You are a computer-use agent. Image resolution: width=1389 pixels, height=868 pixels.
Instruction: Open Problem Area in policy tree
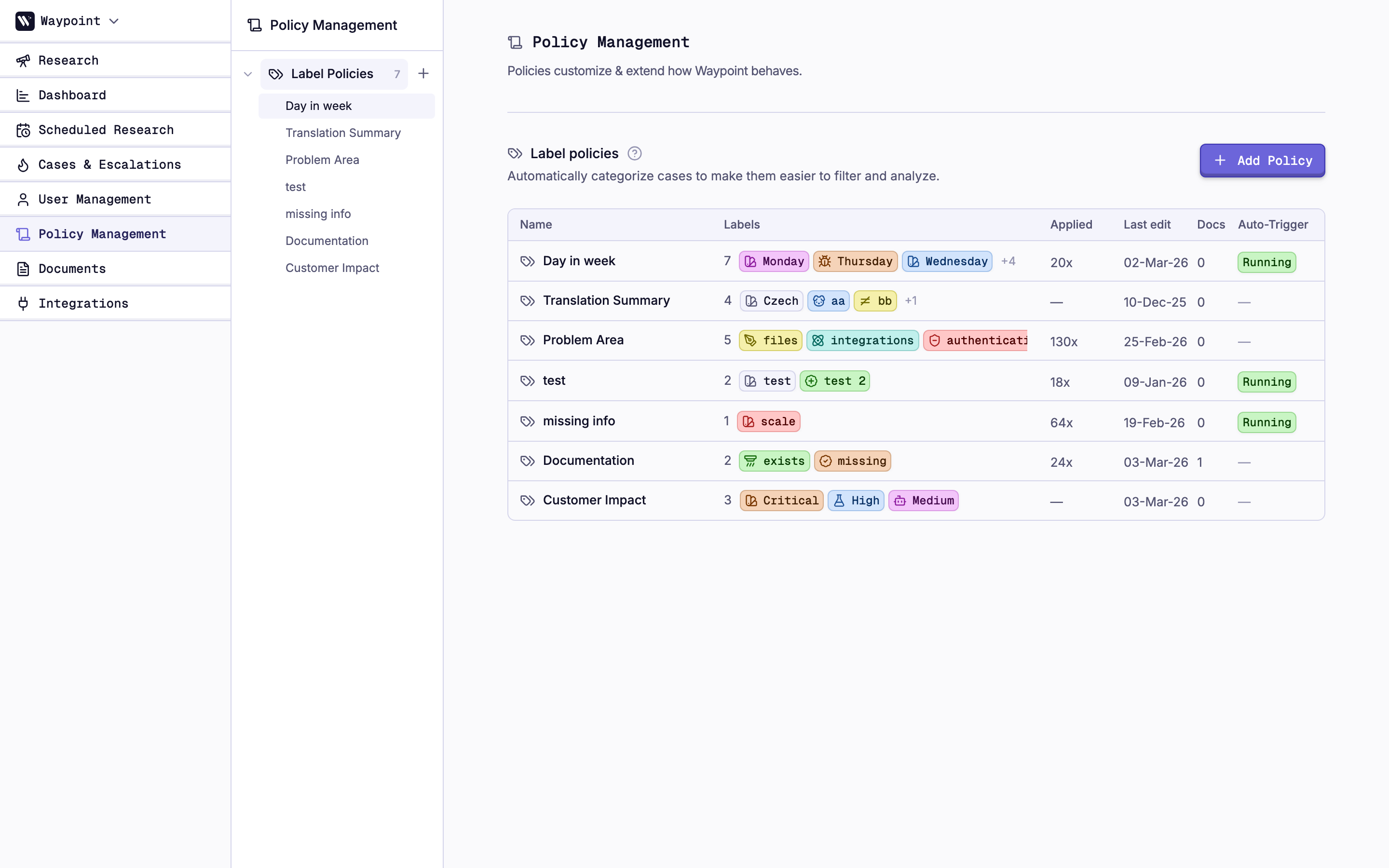[347, 160]
